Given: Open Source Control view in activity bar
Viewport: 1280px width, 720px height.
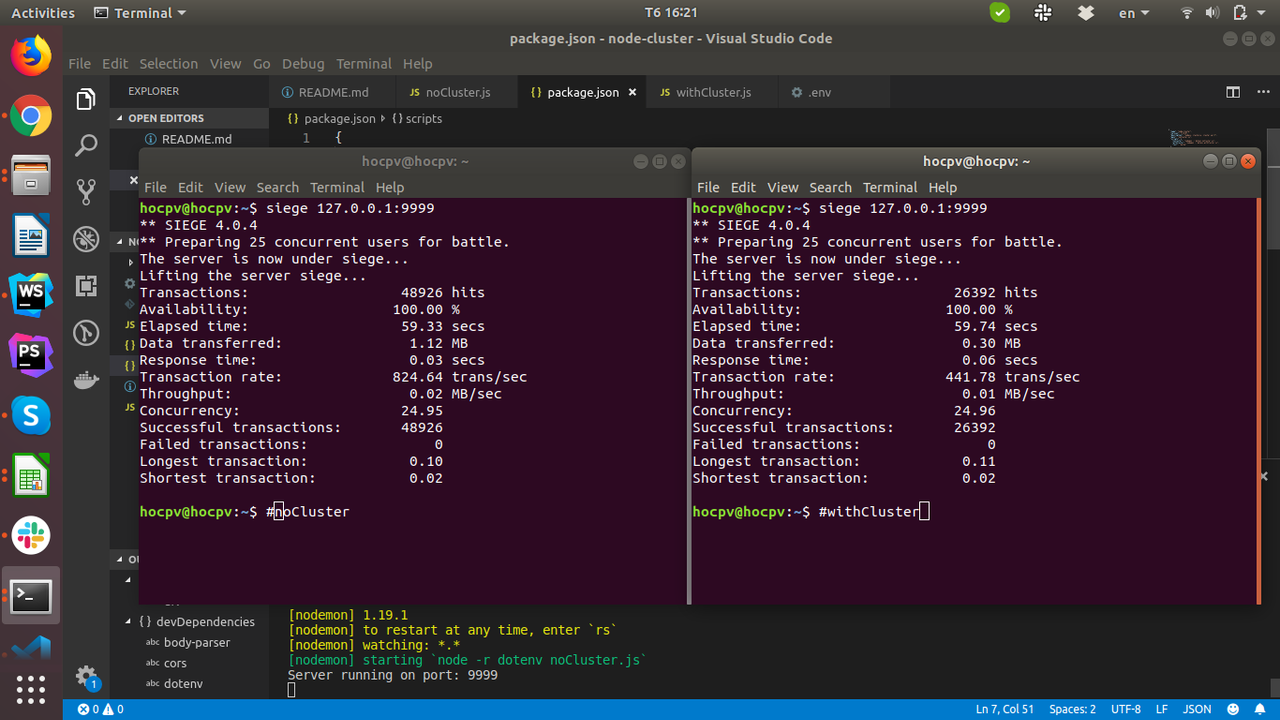Looking at the screenshot, I should point(86,192).
